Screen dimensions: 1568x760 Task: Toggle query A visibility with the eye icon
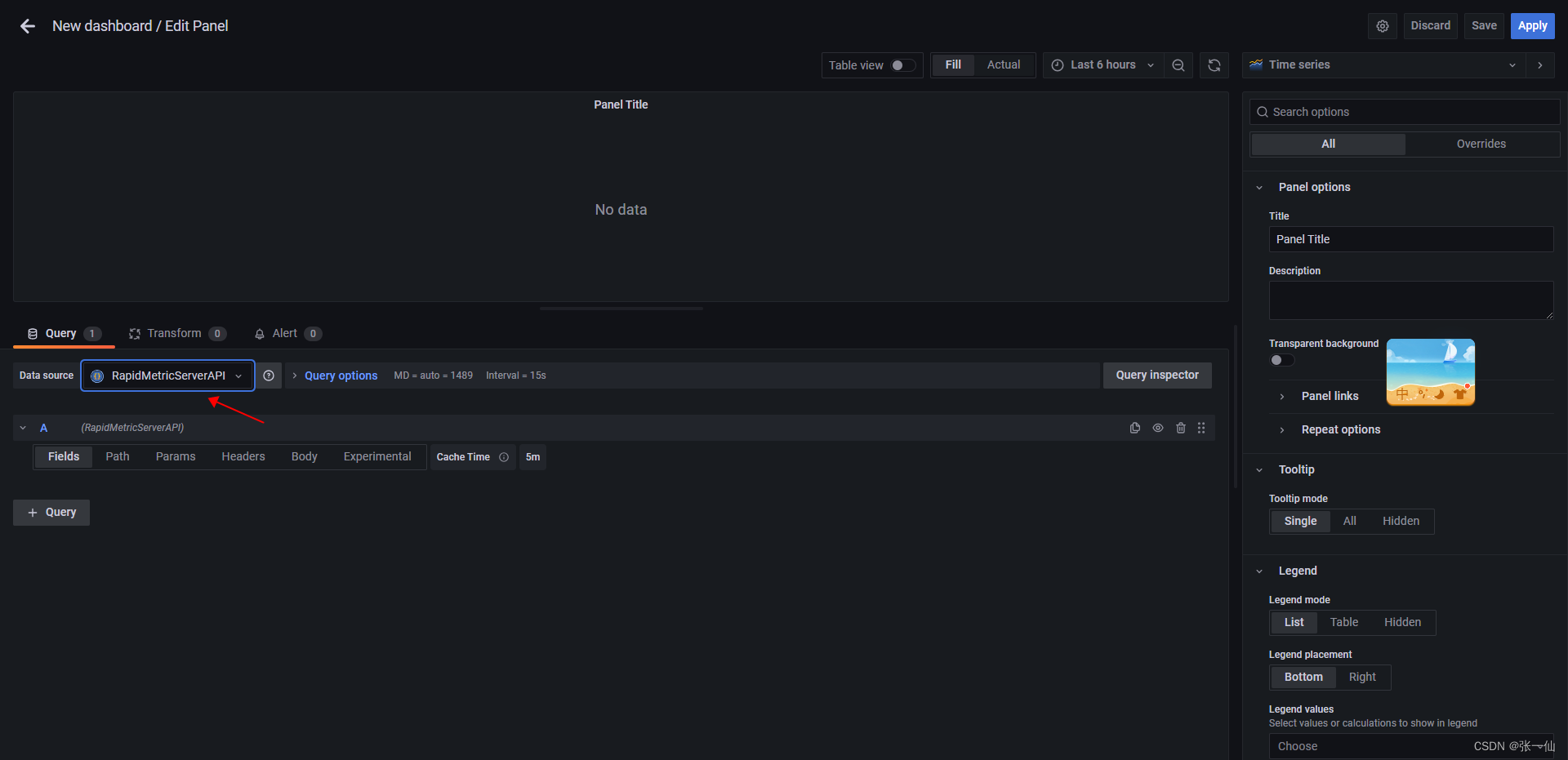point(1157,427)
